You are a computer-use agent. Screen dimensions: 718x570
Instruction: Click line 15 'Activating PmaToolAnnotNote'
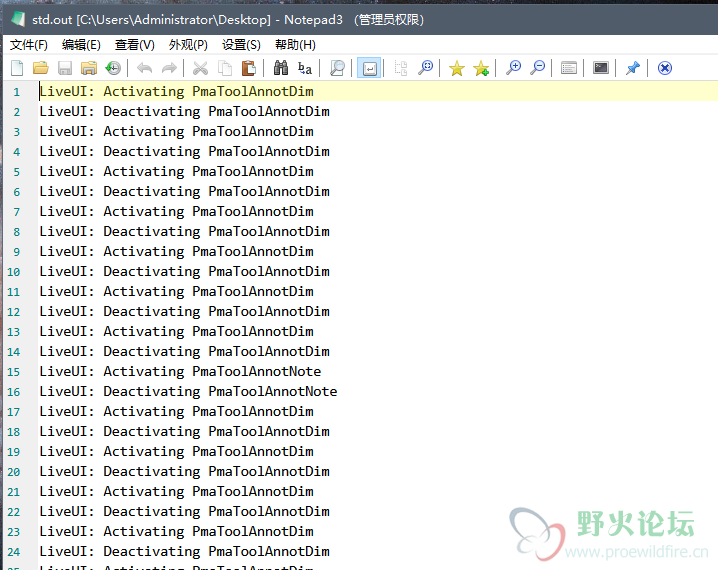click(212, 371)
